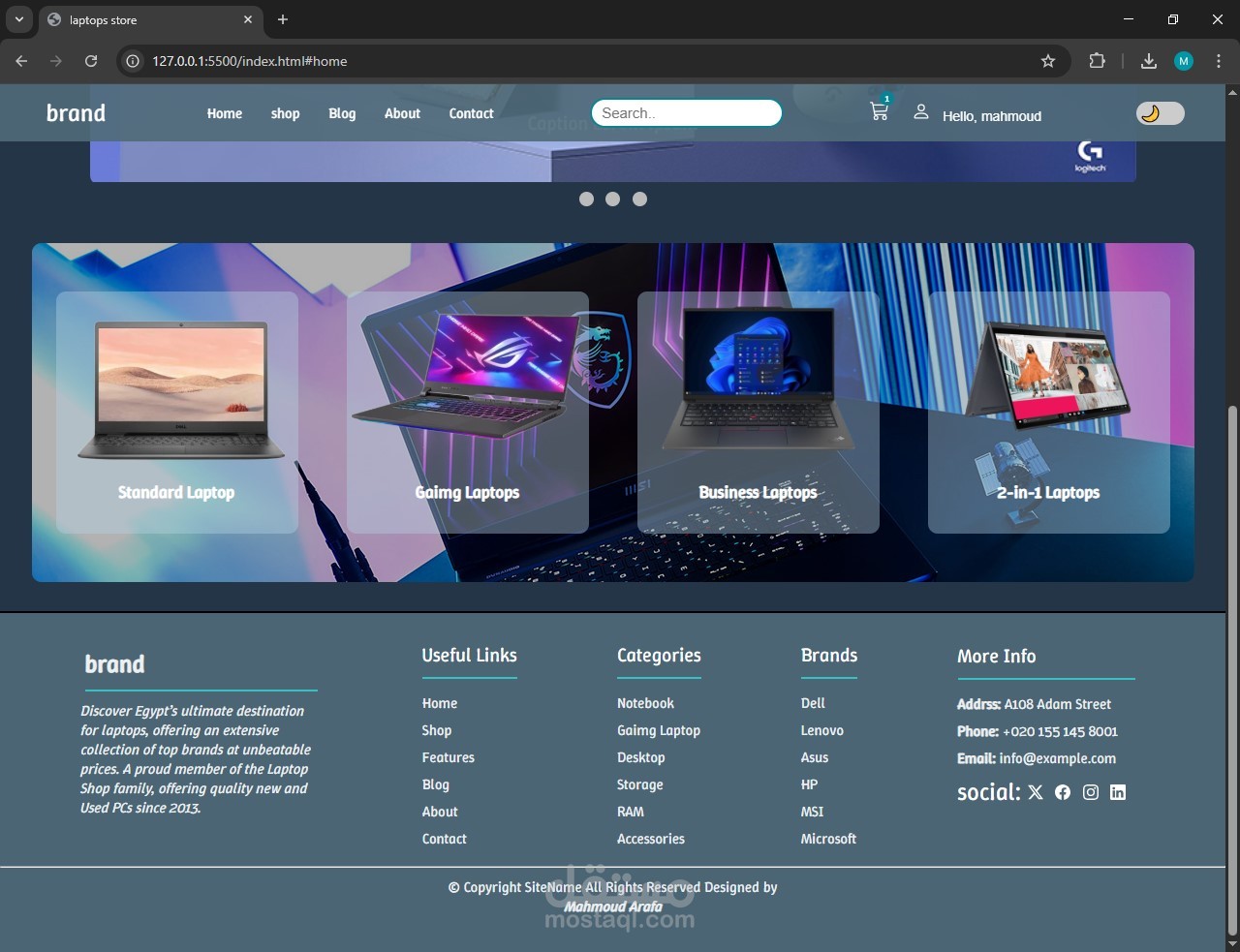Screen dimensions: 1240x952
Task: Select the HP brand link
Action: [x=810, y=784]
